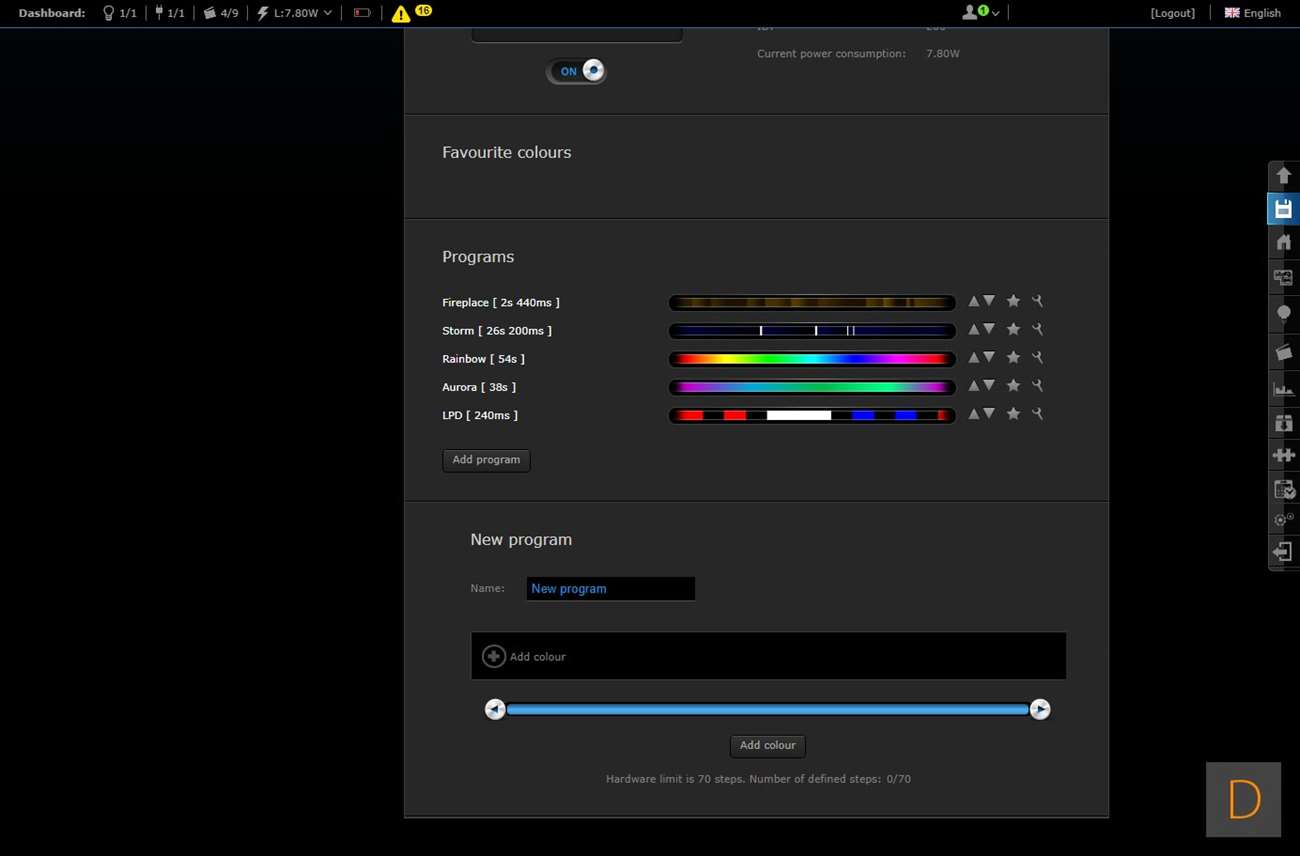Click the Add program button
This screenshot has height=856, width=1300.
point(486,460)
